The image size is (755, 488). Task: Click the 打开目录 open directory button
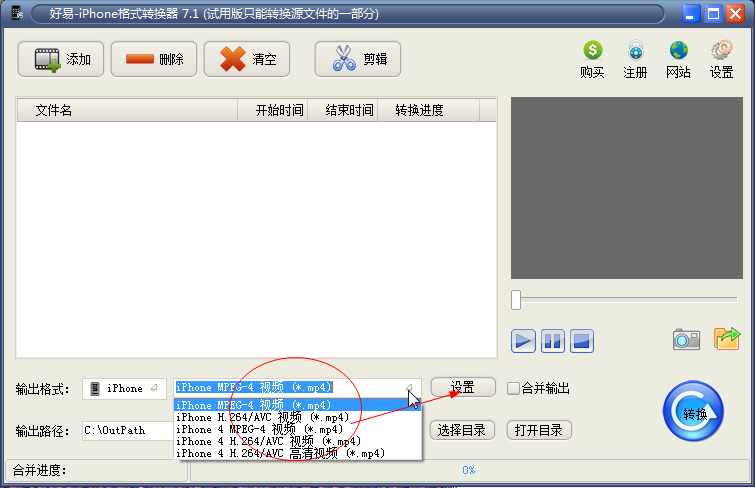click(539, 430)
